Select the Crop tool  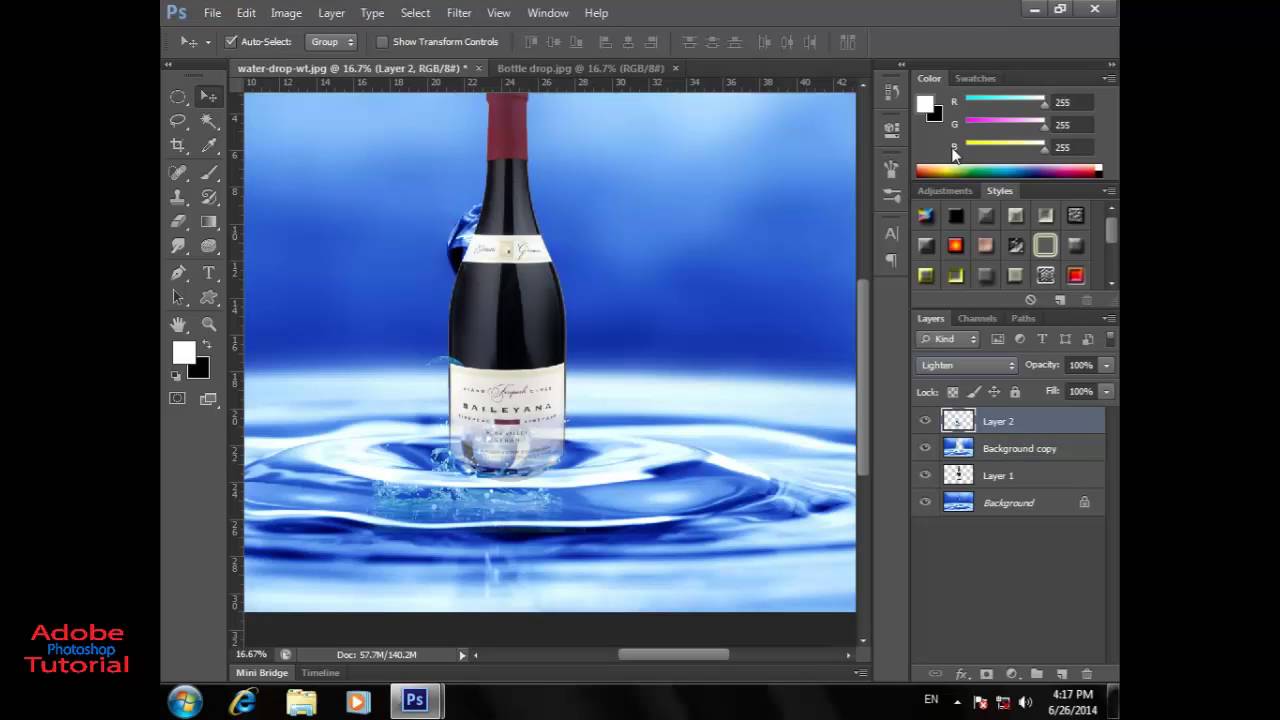pos(178,146)
